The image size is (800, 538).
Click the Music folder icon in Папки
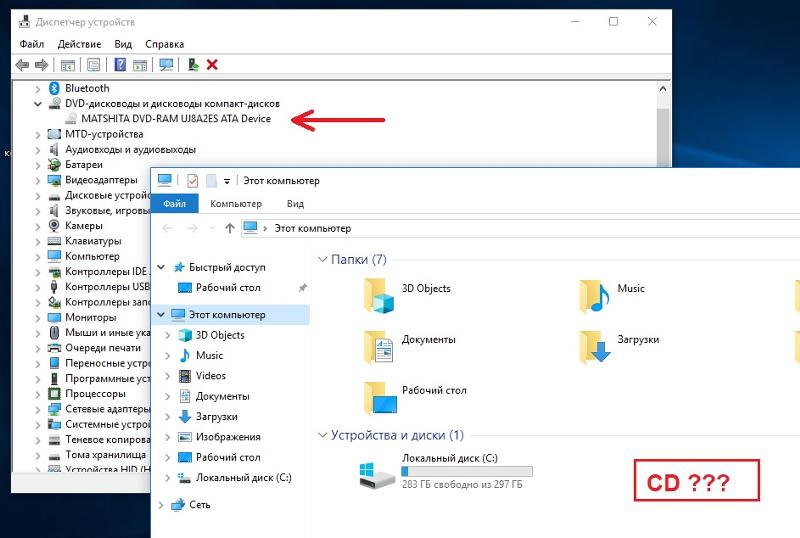[594, 296]
